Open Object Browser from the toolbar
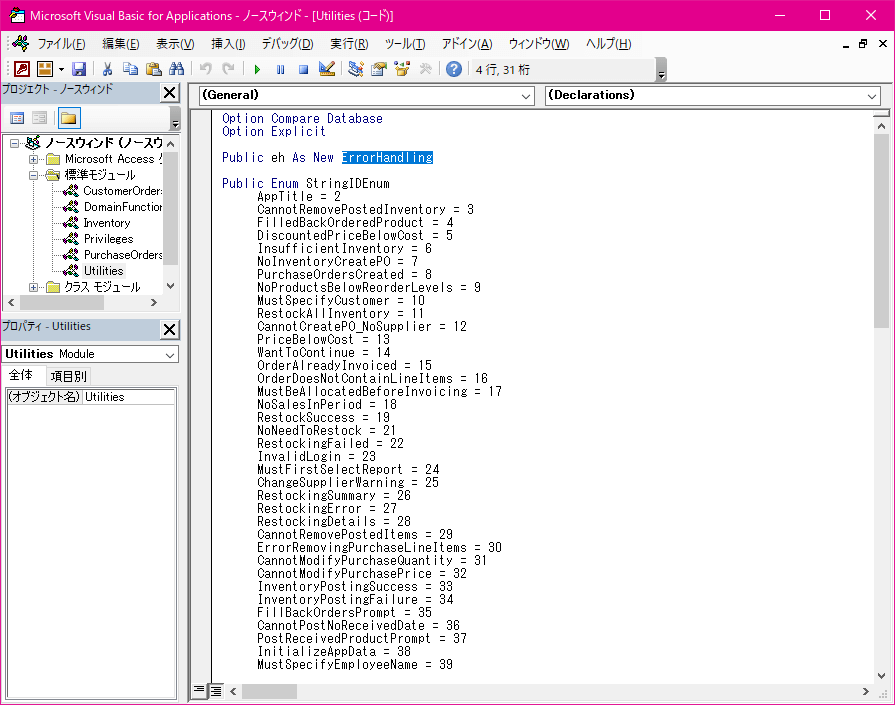Image resolution: width=895 pixels, height=705 pixels. (402, 69)
